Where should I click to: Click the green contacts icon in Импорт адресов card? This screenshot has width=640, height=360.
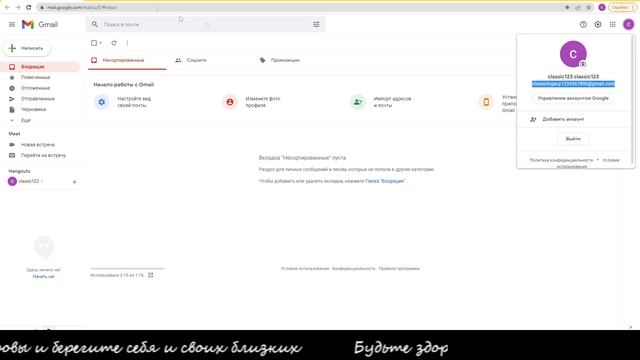click(x=358, y=102)
